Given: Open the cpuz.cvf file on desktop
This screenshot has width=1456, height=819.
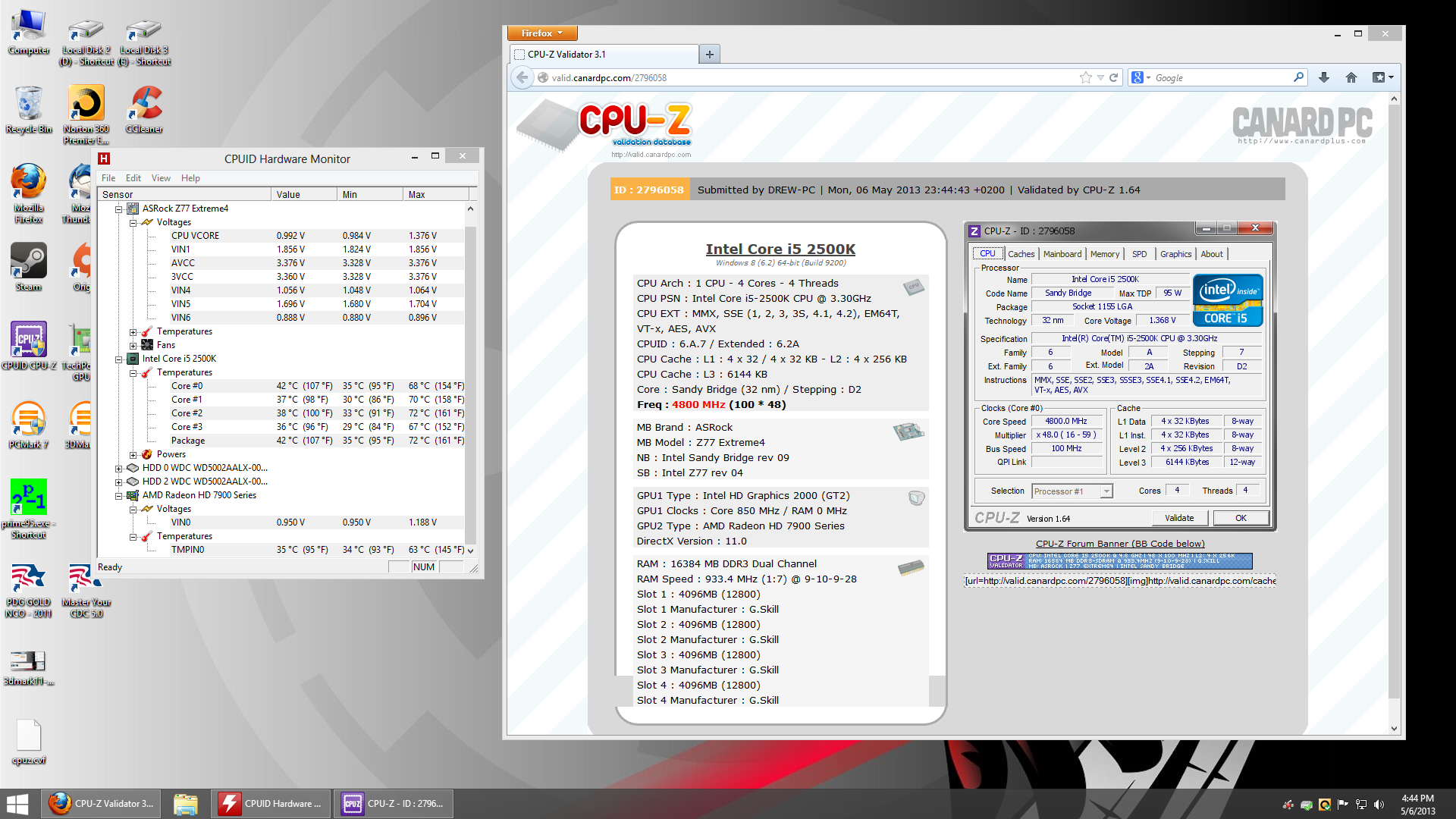Looking at the screenshot, I should (x=29, y=742).
